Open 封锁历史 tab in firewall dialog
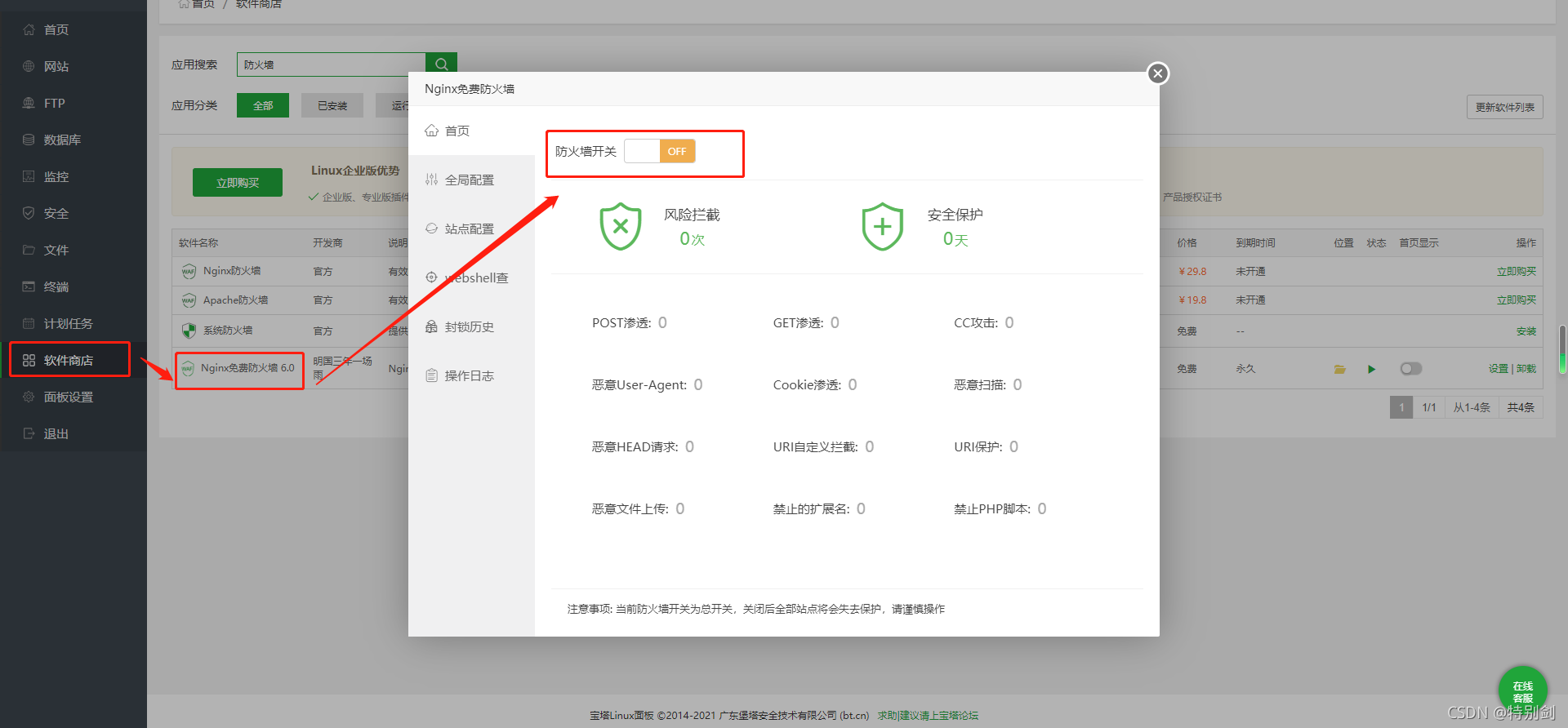This screenshot has height=728, width=1568. pos(471,326)
